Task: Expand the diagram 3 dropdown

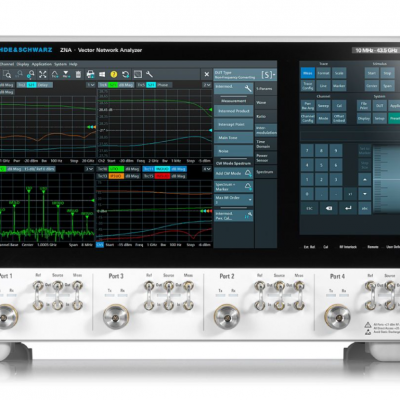Action: coord(89,169)
